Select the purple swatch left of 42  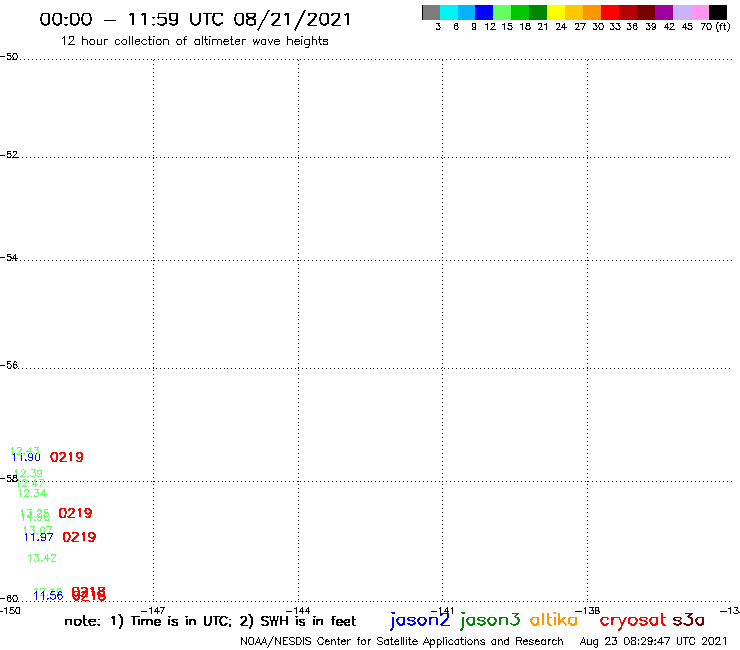click(x=664, y=12)
